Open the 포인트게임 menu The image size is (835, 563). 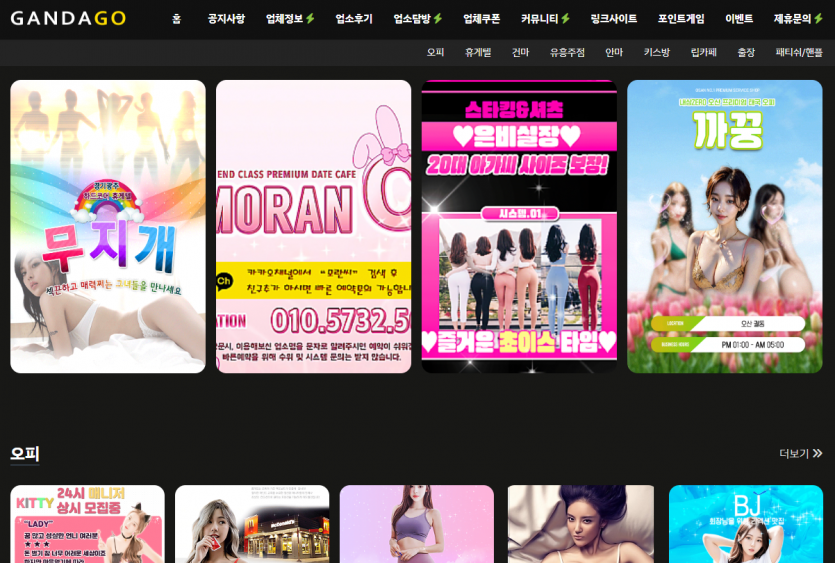pos(681,19)
